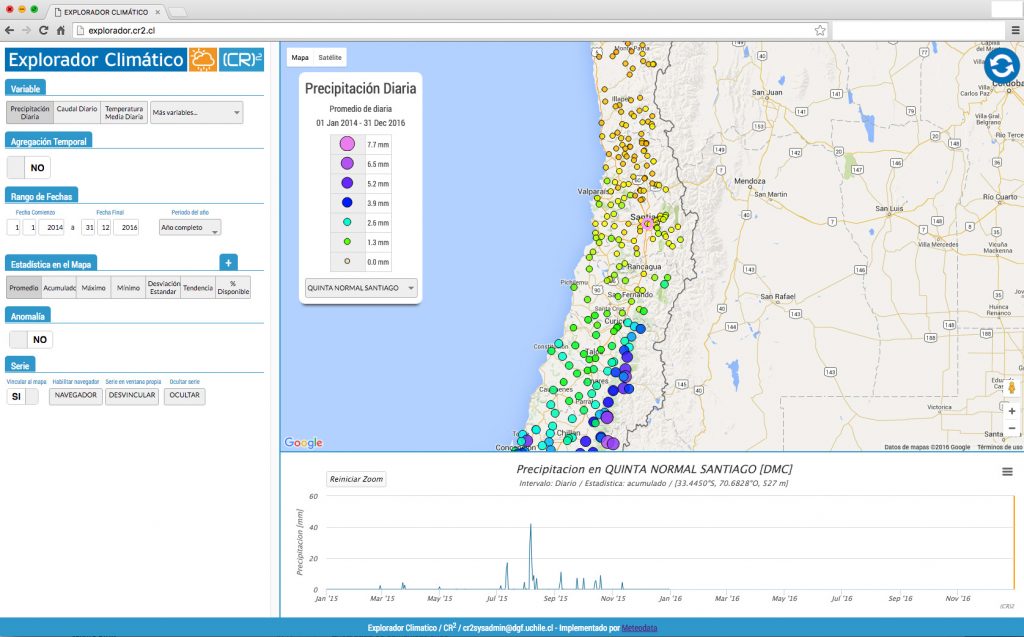Open the chart hamburger menu icon
The height and width of the screenshot is (637, 1024).
1007,472
